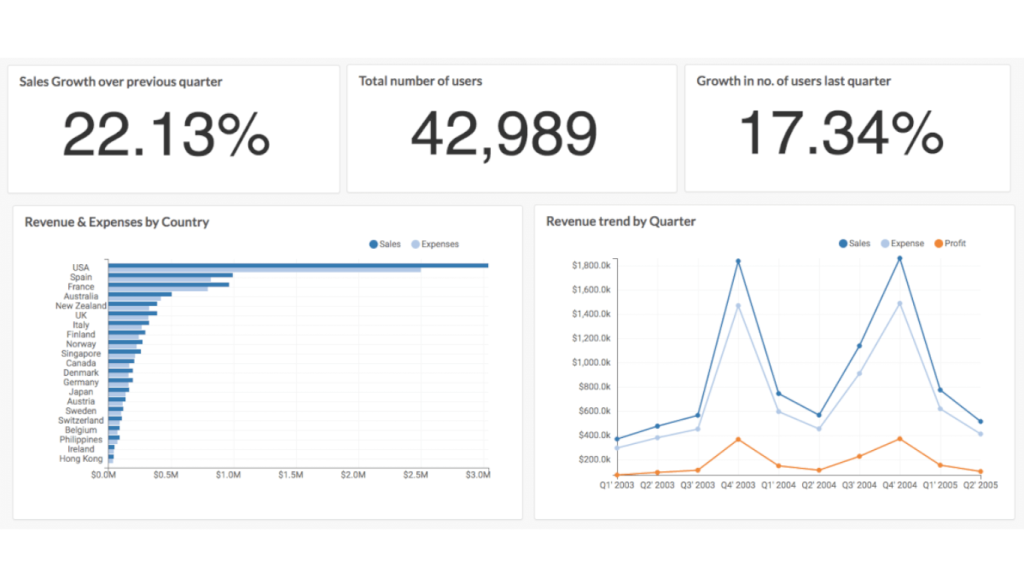
Task: Click the "Revenue trend by Quarter" title
Action: (x=621, y=221)
